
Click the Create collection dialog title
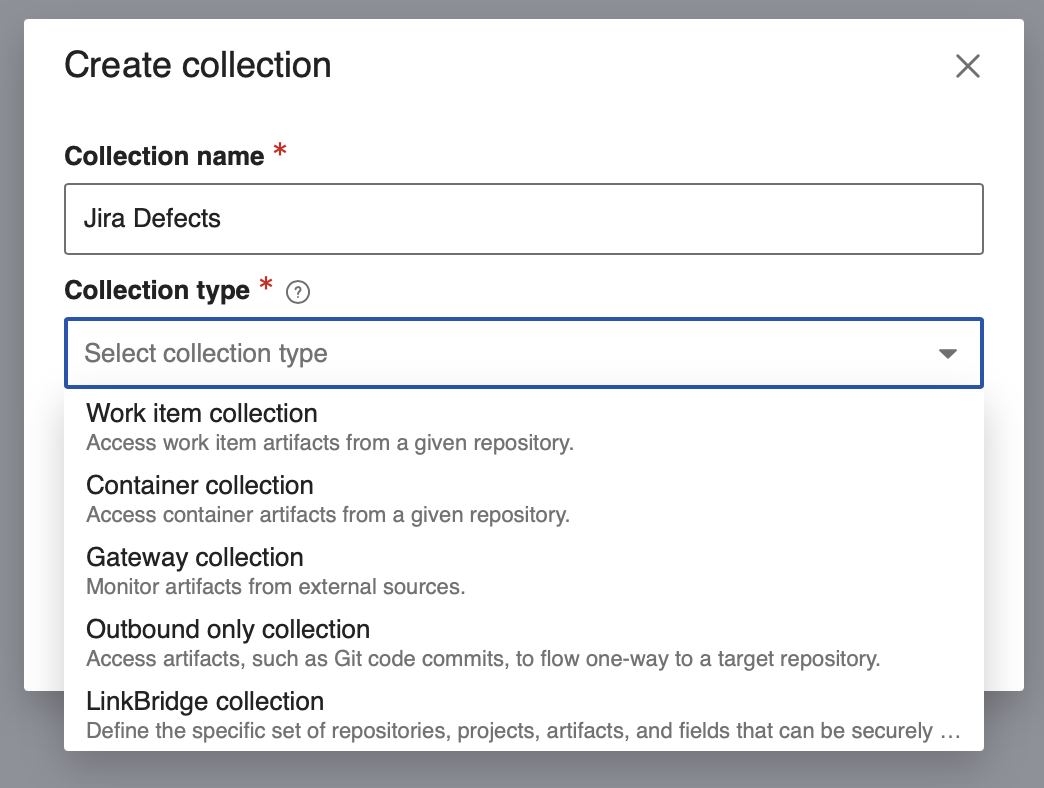point(197,64)
